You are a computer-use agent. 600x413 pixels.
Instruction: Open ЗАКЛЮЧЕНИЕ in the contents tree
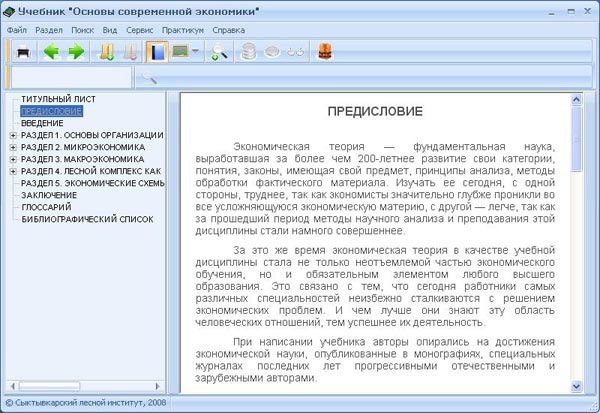49,195
